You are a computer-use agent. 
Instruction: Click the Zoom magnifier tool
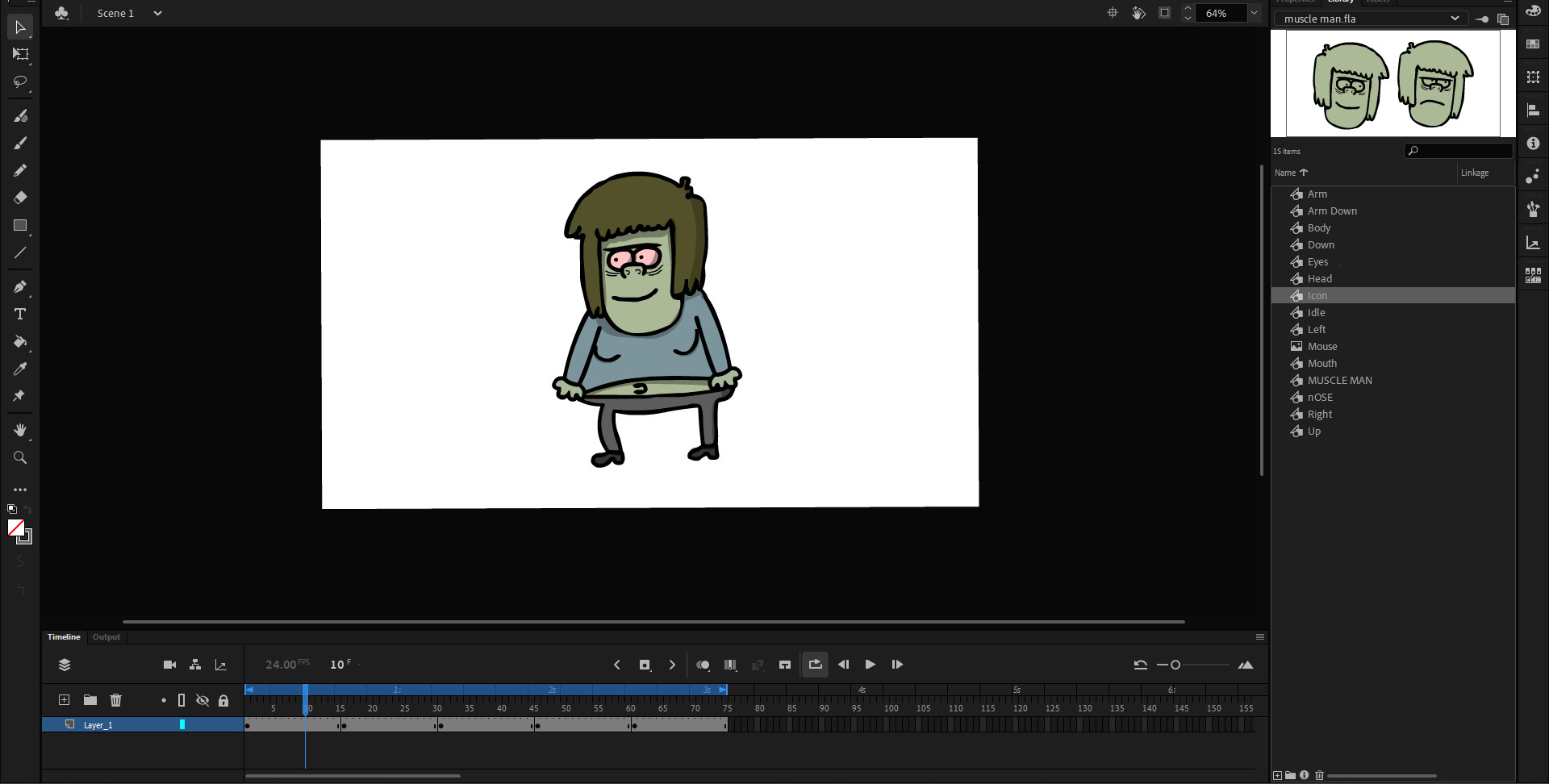(20, 457)
